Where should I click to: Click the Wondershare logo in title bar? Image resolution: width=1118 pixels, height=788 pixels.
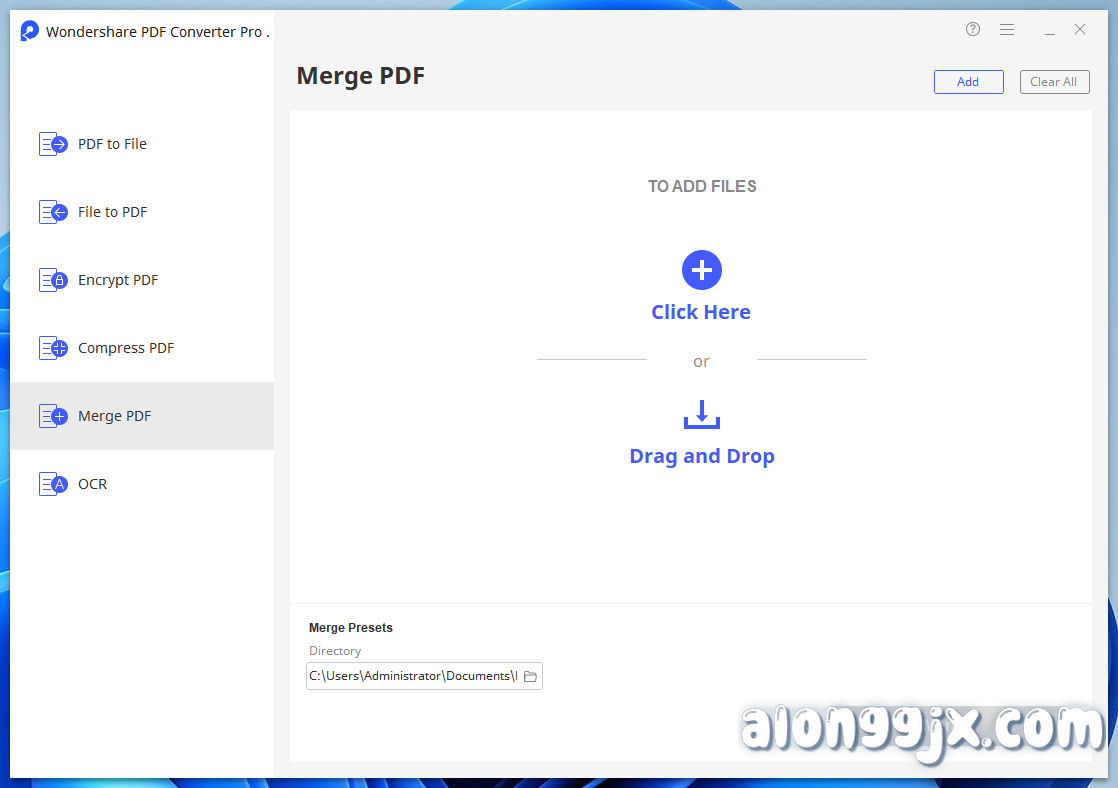[x=30, y=30]
